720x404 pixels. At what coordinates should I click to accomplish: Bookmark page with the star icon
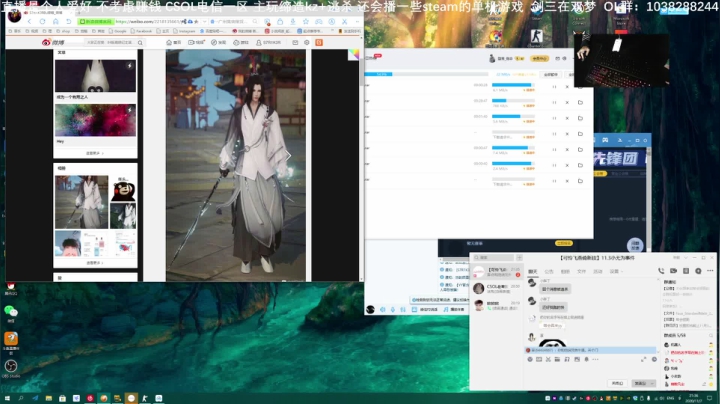point(306,22)
